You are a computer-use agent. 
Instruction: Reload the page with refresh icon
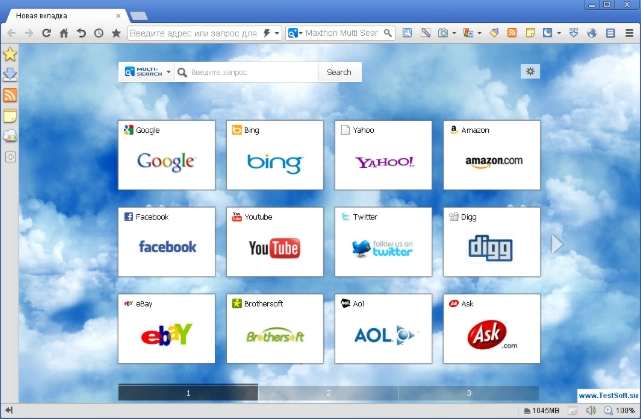pyautogui.click(x=46, y=33)
